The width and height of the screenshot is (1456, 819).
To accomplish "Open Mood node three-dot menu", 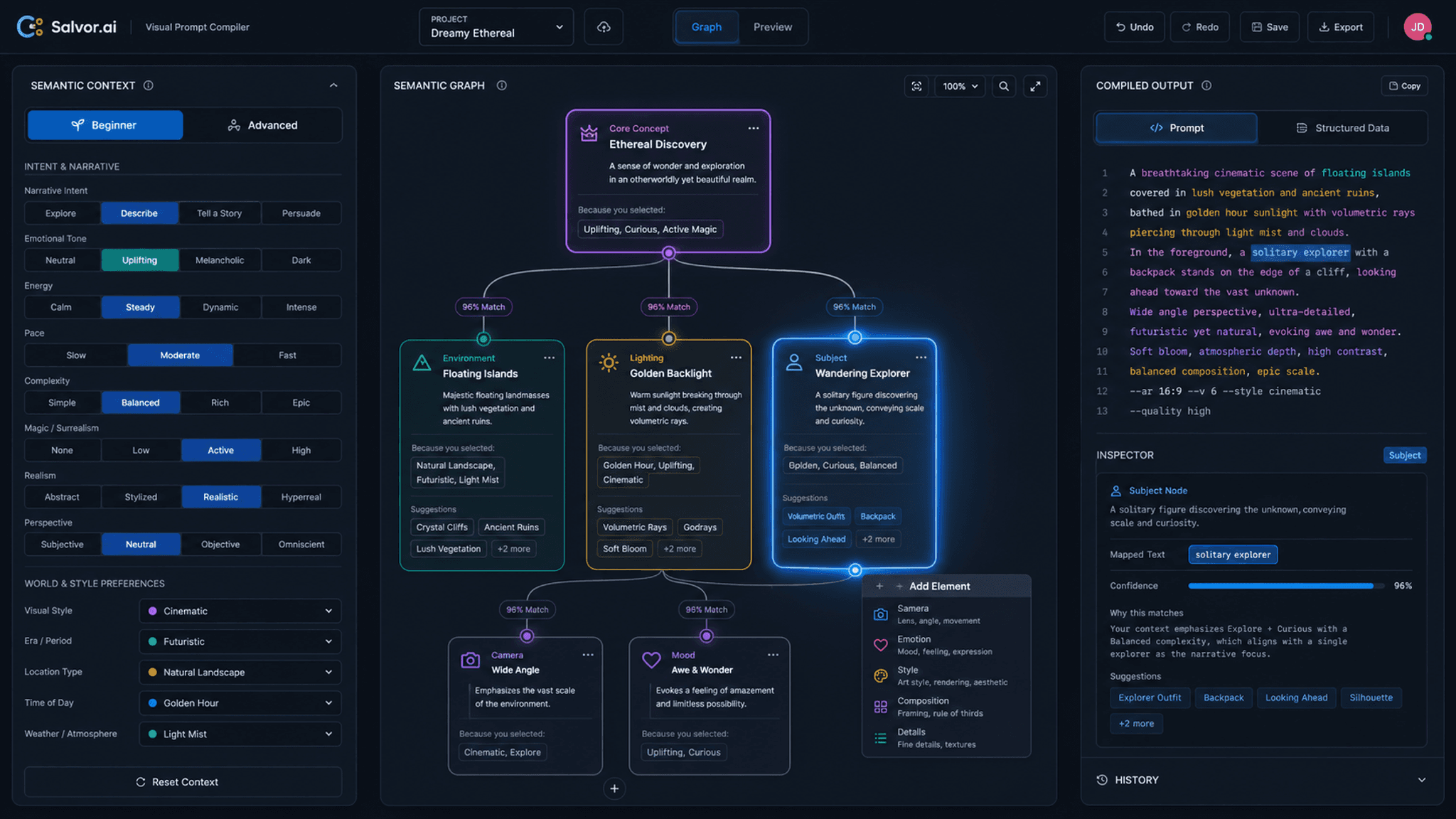I will [x=773, y=655].
